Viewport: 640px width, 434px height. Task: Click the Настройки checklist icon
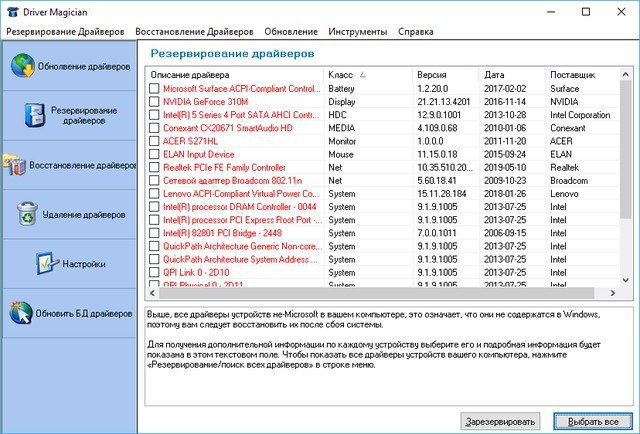(47, 263)
